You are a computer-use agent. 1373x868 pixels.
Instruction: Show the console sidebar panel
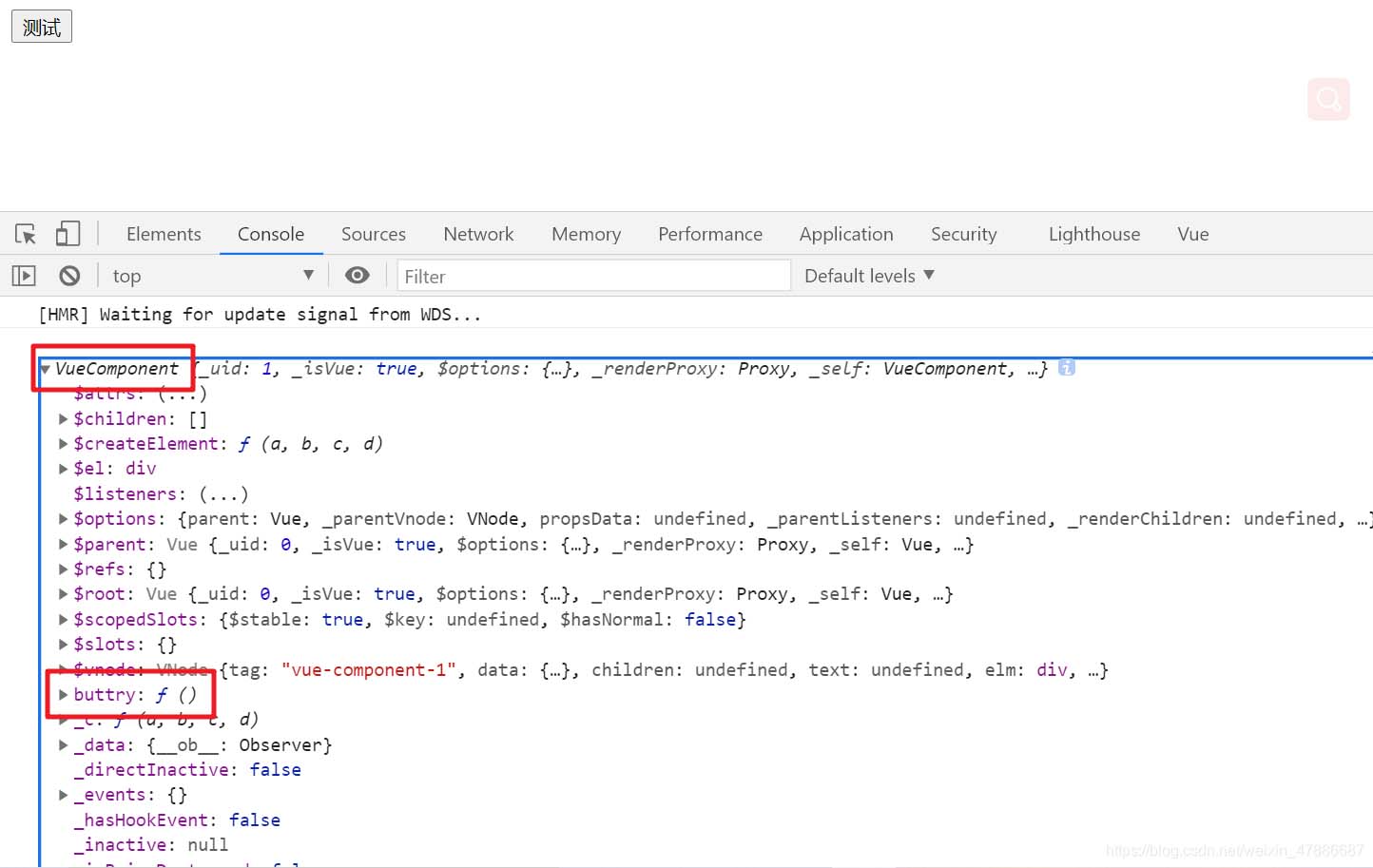coord(24,276)
